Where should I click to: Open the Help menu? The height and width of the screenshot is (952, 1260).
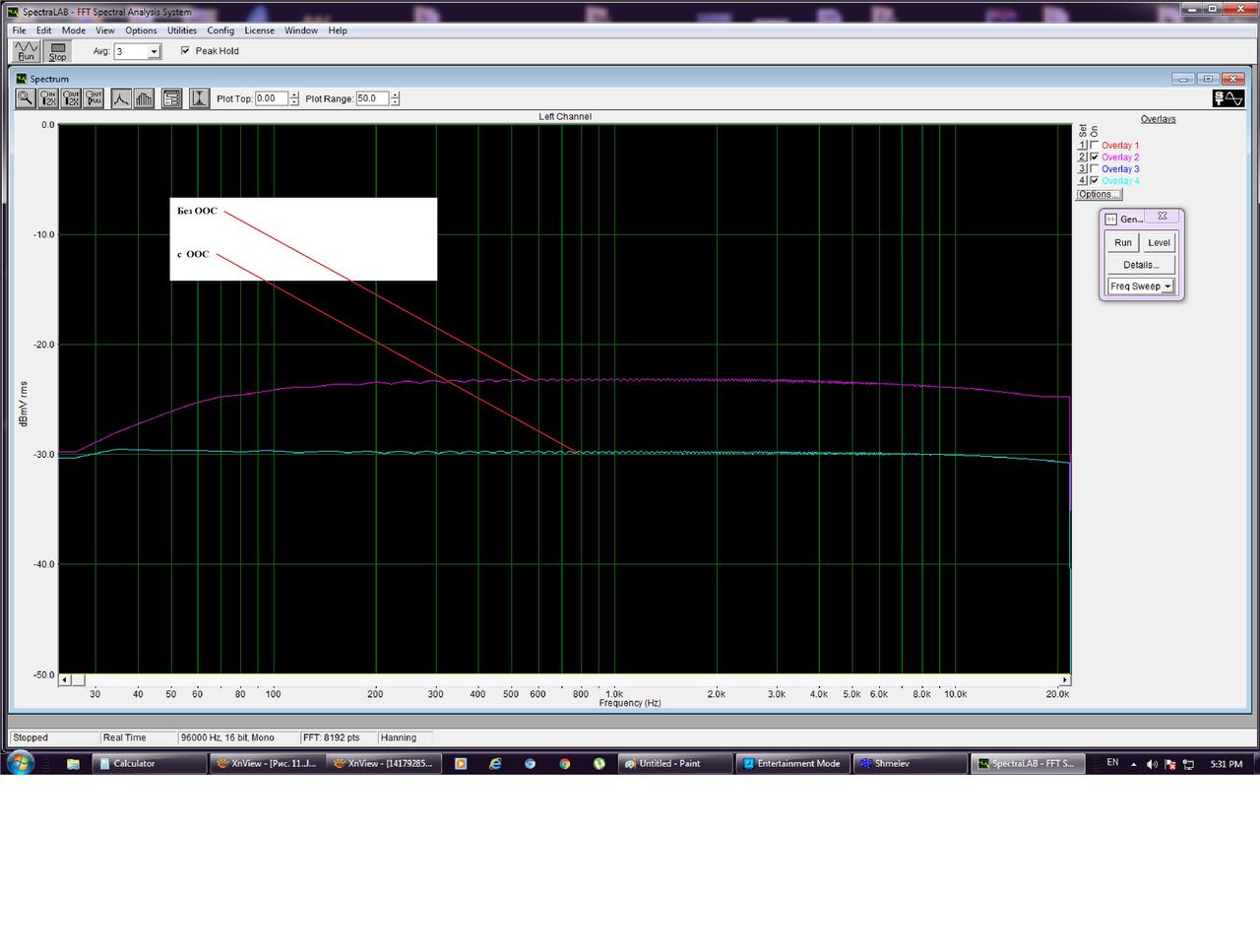pyautogui.click(x=338, y=31)
